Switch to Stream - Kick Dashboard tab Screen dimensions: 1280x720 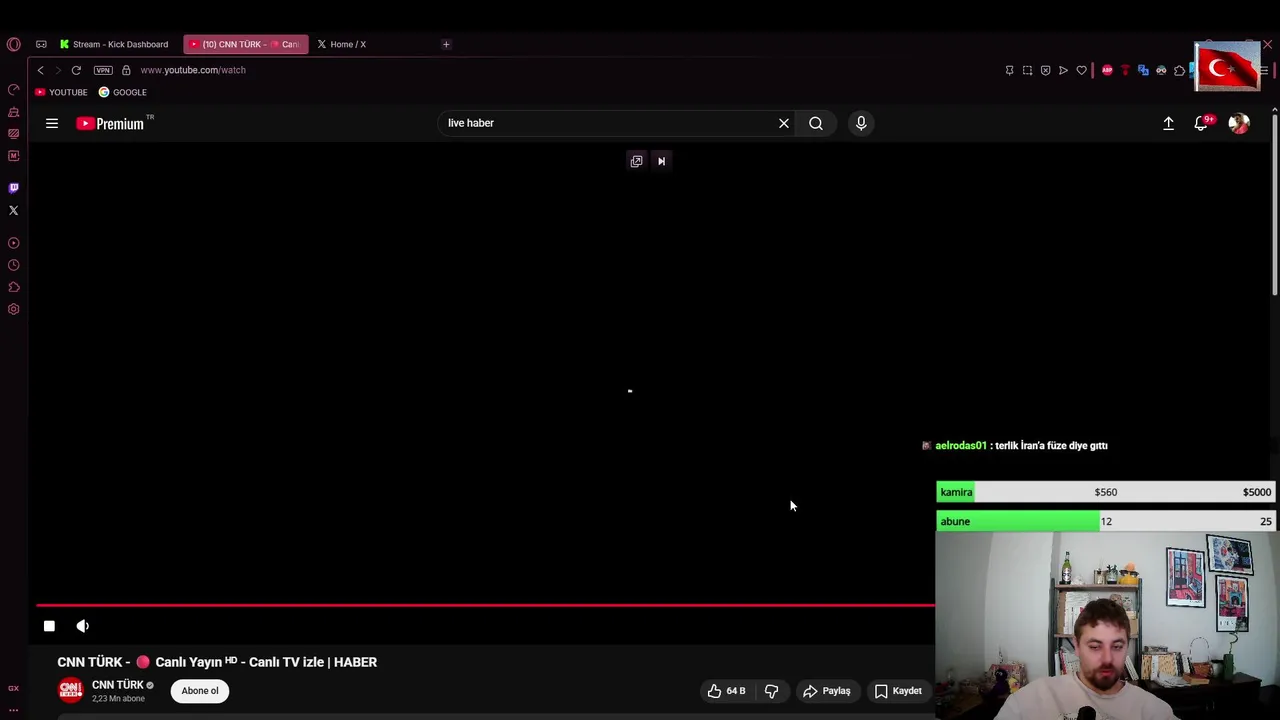point(114,44)
